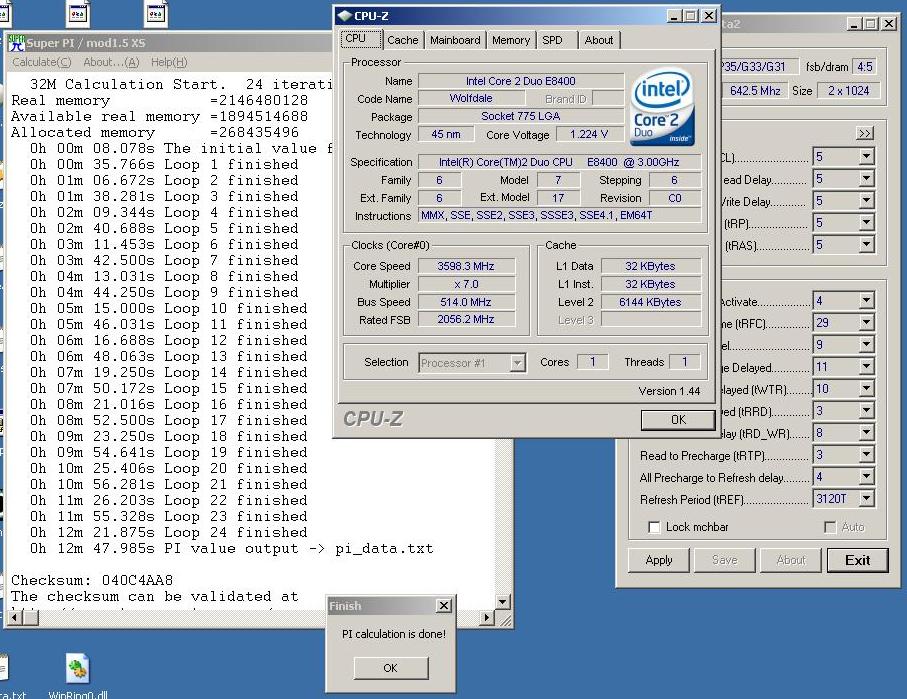Open the tRAS dropdown
907x699 pixels.
click(x=866, y=245)
